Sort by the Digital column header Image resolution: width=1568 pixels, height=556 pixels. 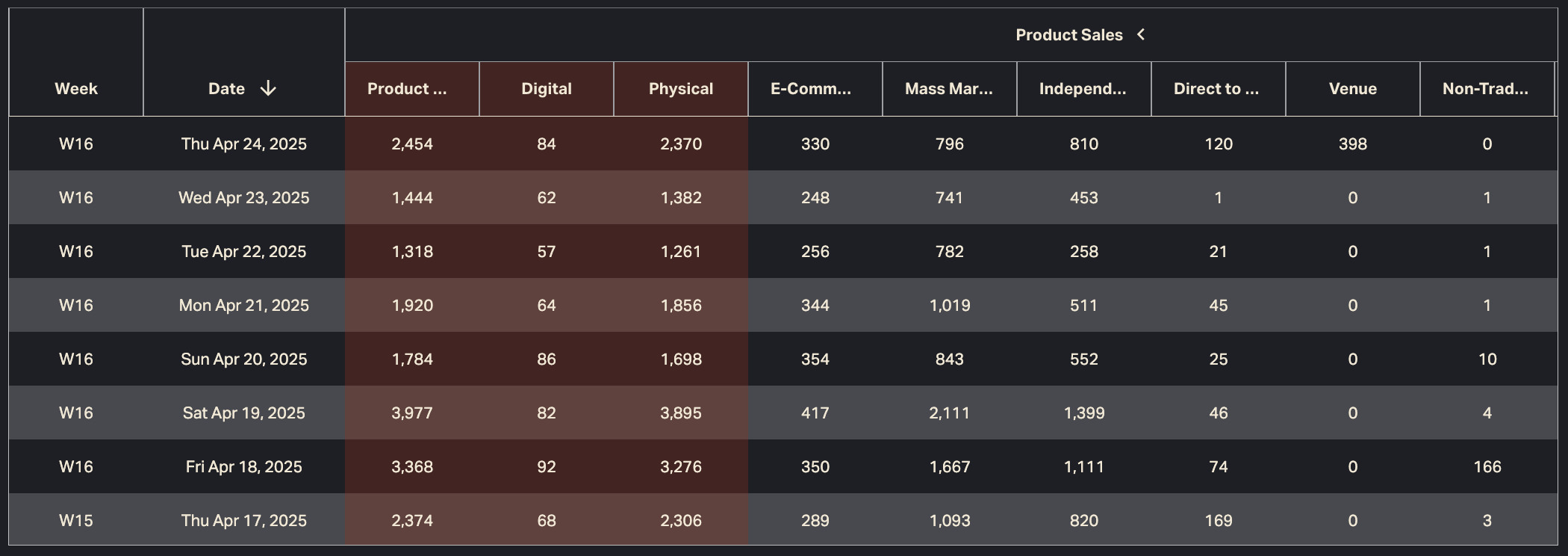coord(546,89)
